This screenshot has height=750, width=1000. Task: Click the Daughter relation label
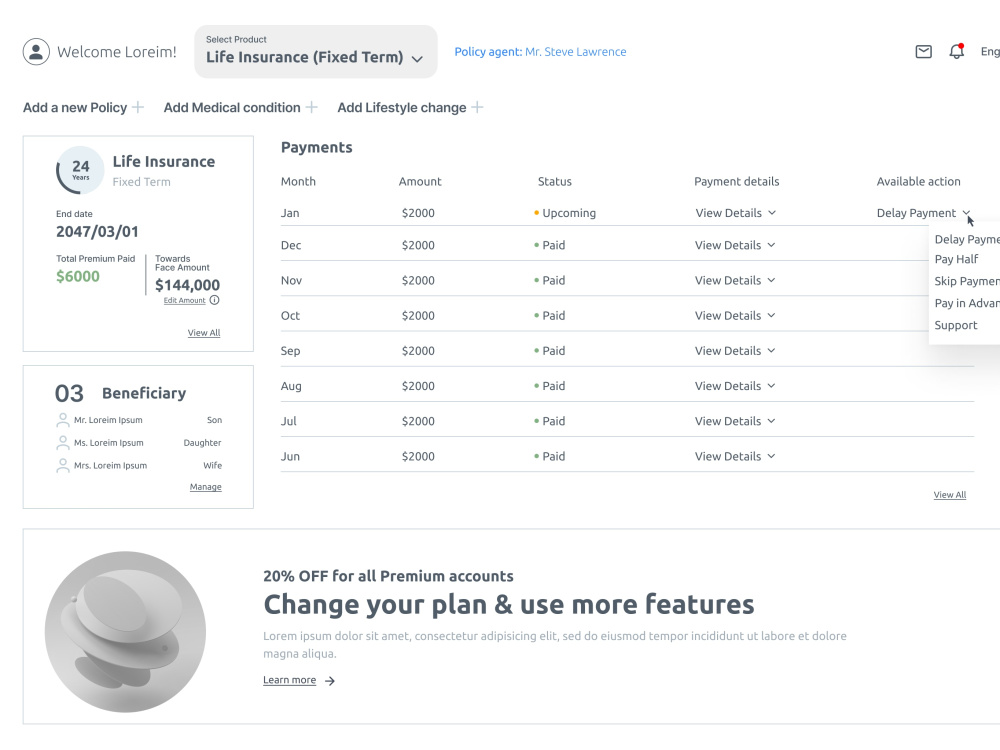click(202, 443)
